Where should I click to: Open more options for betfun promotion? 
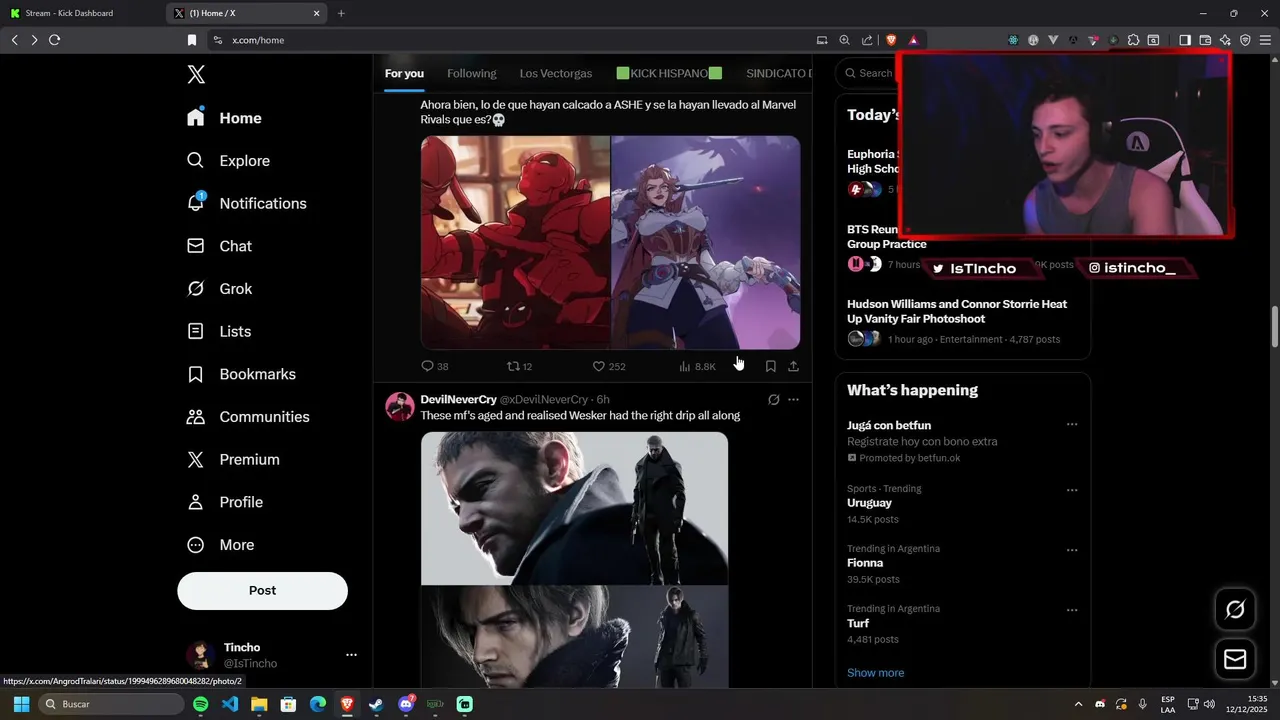[x=1072, y=425]
